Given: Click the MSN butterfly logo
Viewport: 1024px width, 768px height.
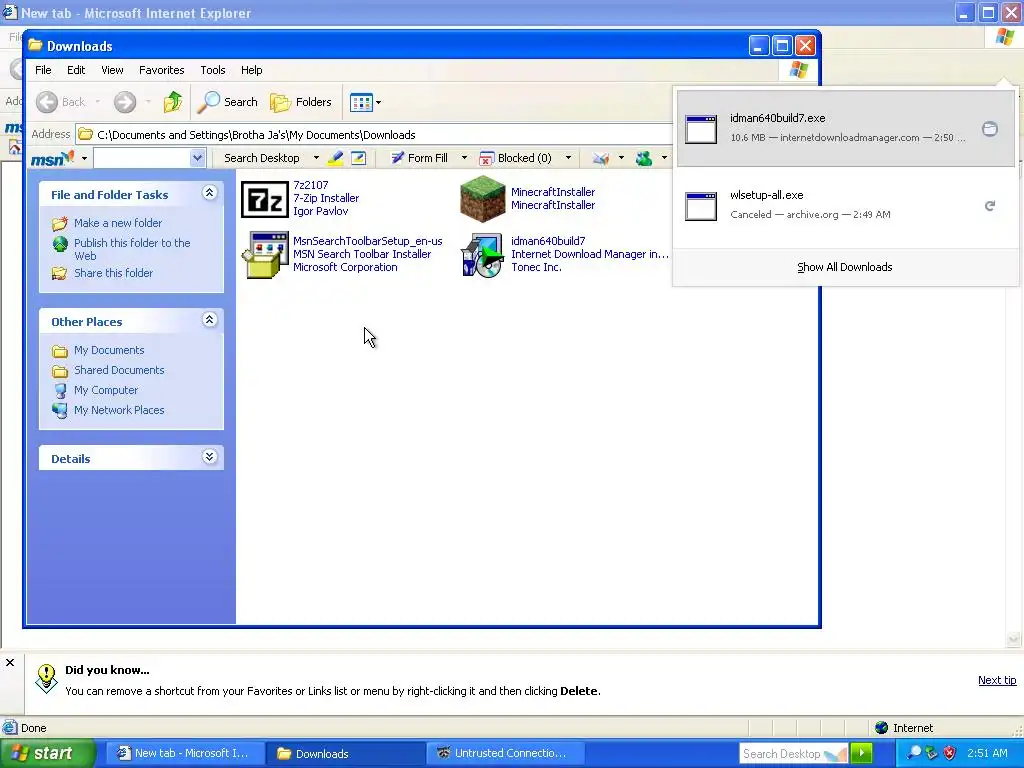Looking at the screenshot, I should (x=52, y=158).
